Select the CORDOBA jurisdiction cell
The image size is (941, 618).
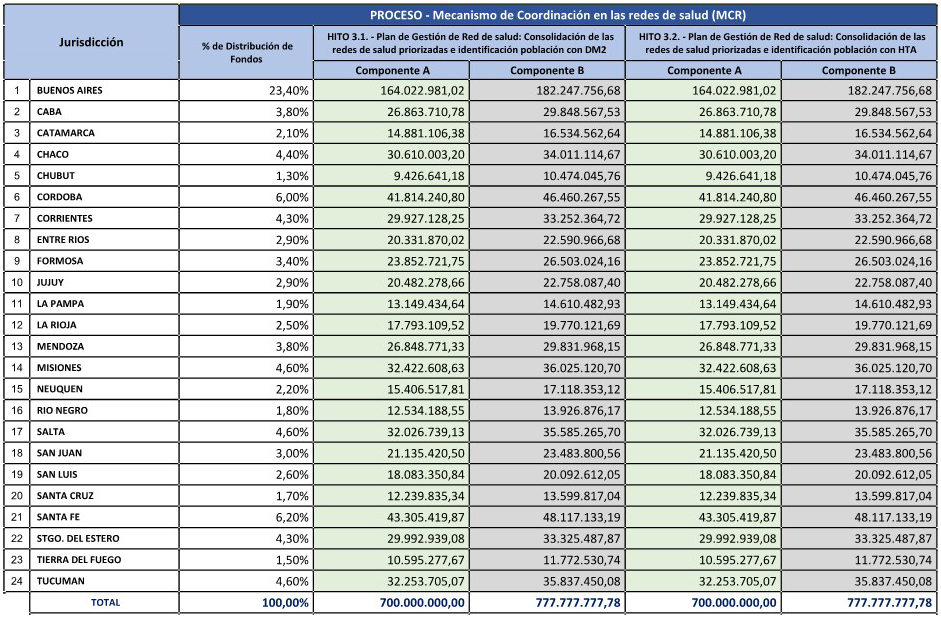[x=104, y=197]
